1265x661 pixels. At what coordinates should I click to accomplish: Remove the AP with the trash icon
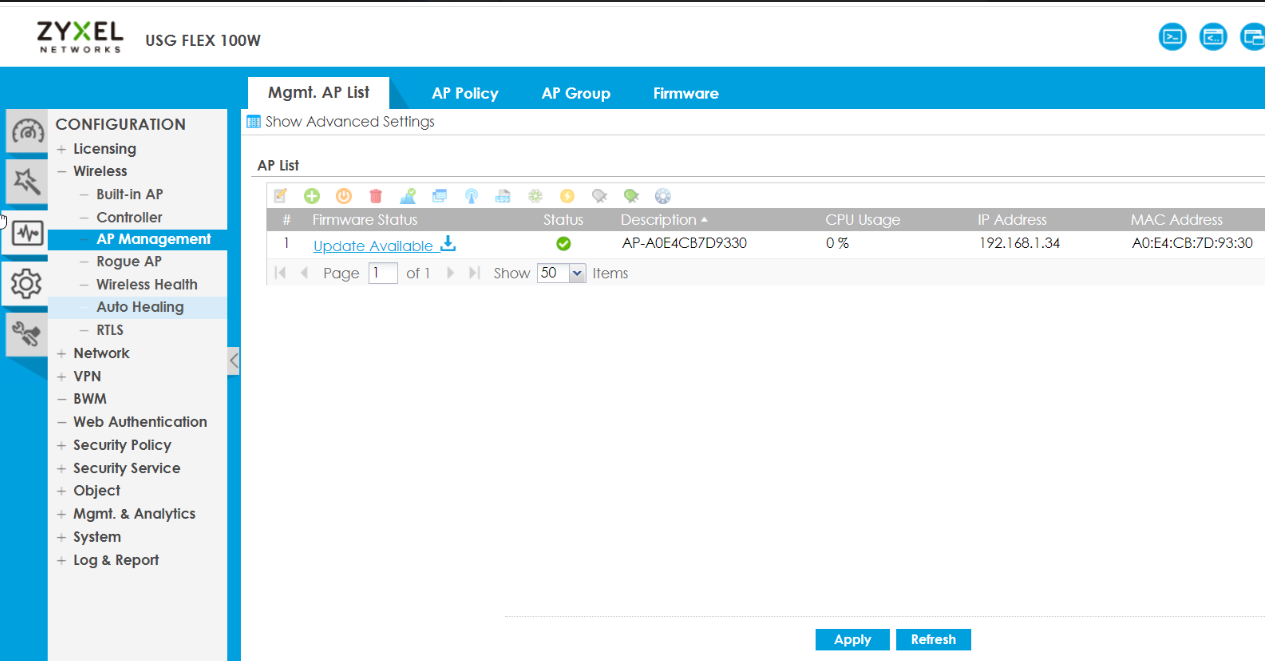tap(375, 195)
